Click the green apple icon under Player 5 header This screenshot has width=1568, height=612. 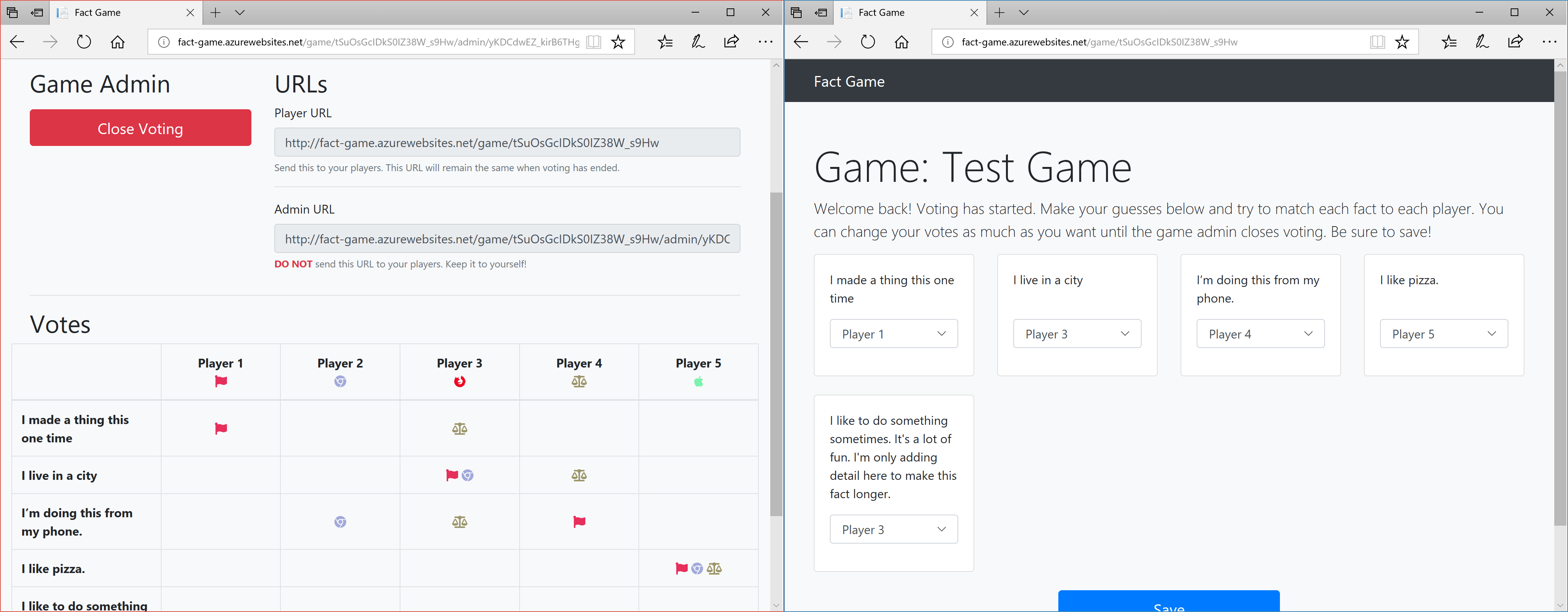pos(698,381)
